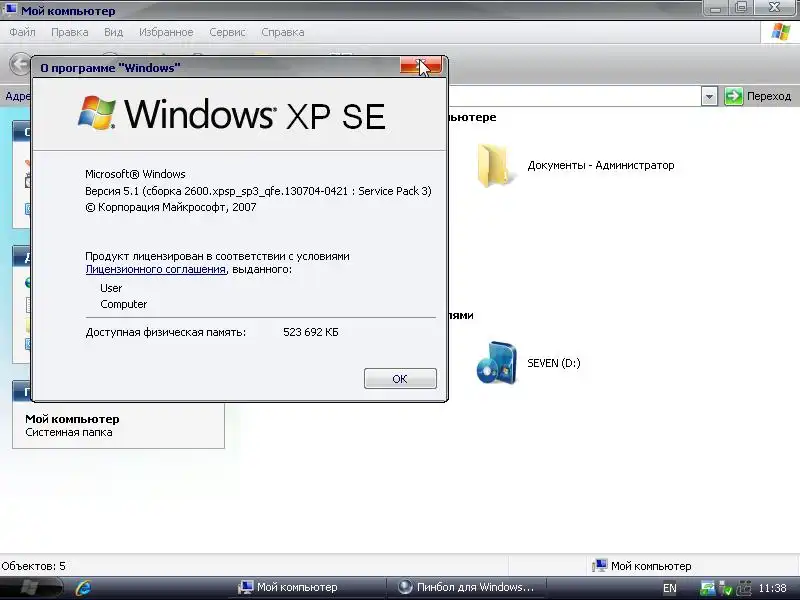Click the EN language indicator
Screen dimensions: 800x600
pyautogui.click(x=669, y=588)
